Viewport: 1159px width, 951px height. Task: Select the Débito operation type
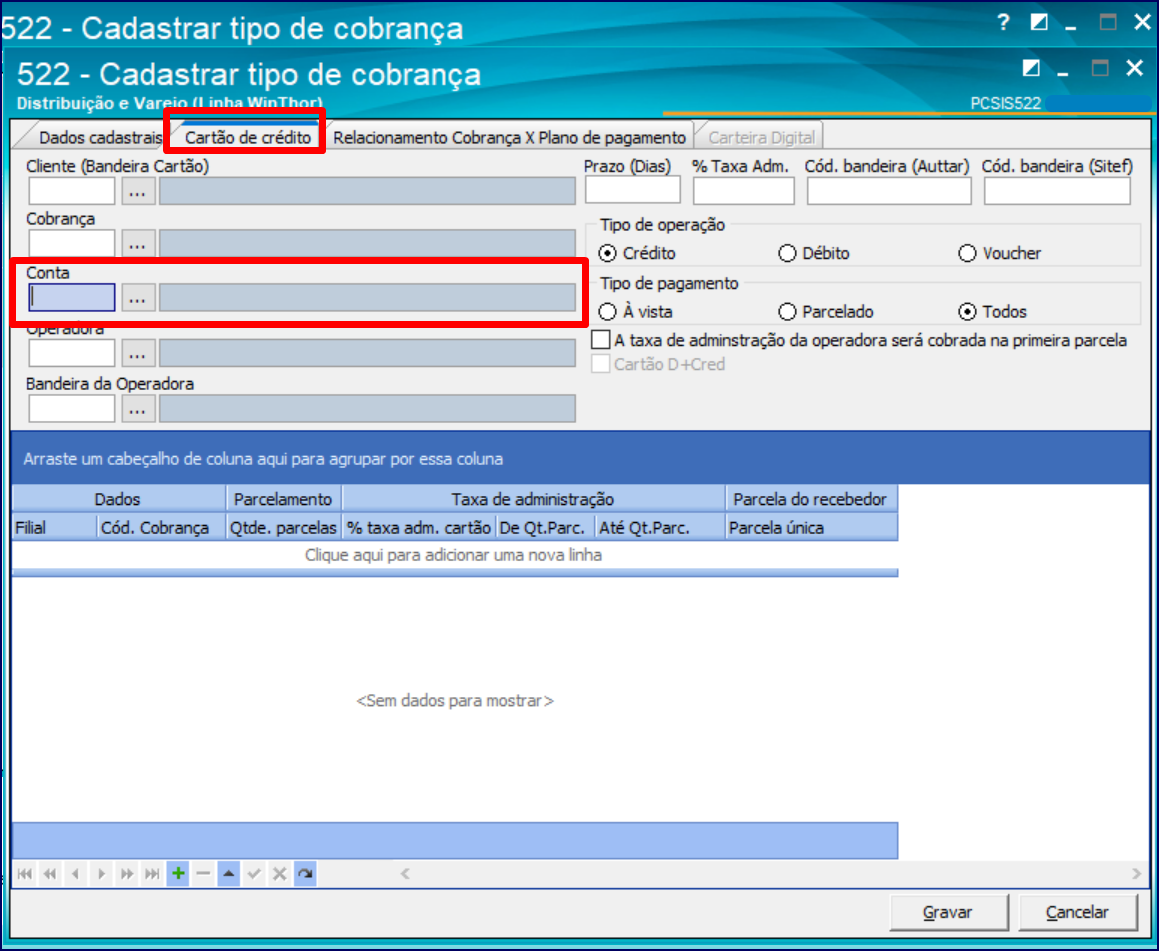[x=815, y=253]
